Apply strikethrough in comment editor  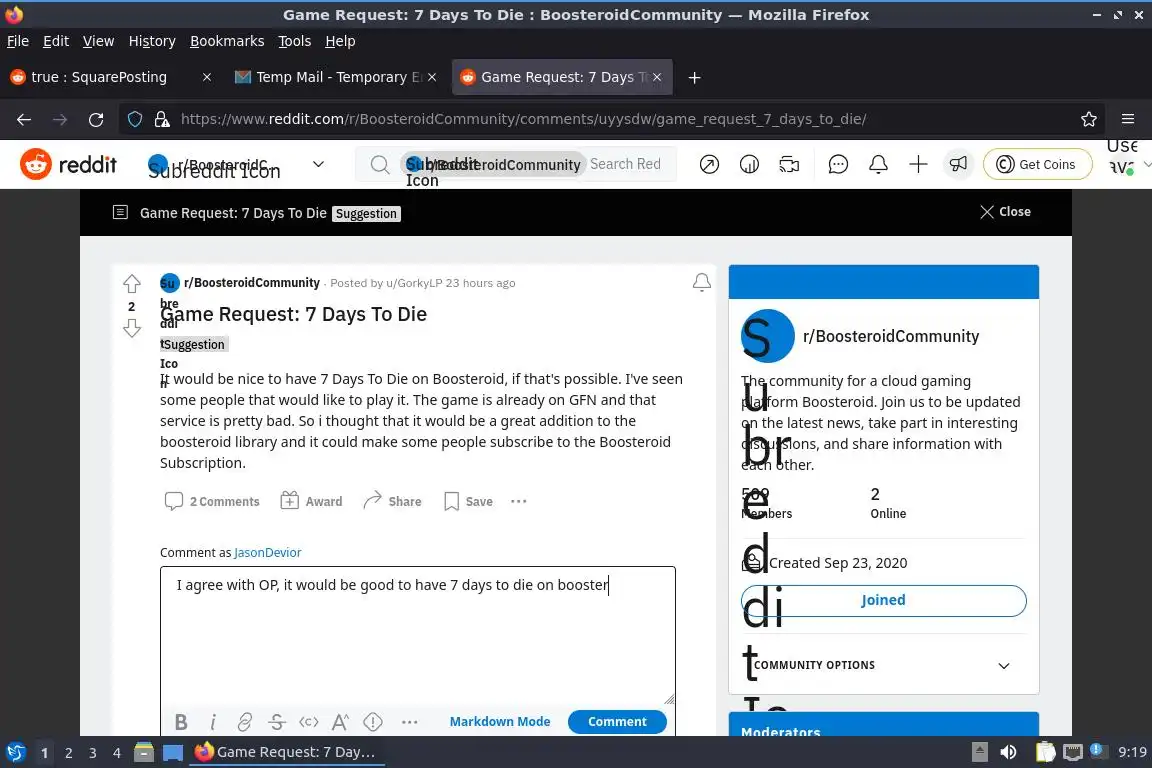(x=277, y=722)
